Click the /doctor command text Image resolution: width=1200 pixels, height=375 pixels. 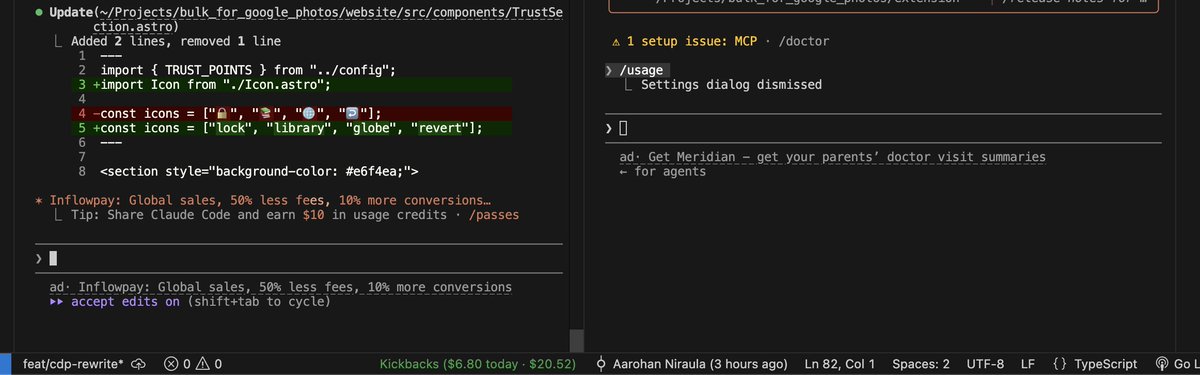tap(803, 42)
